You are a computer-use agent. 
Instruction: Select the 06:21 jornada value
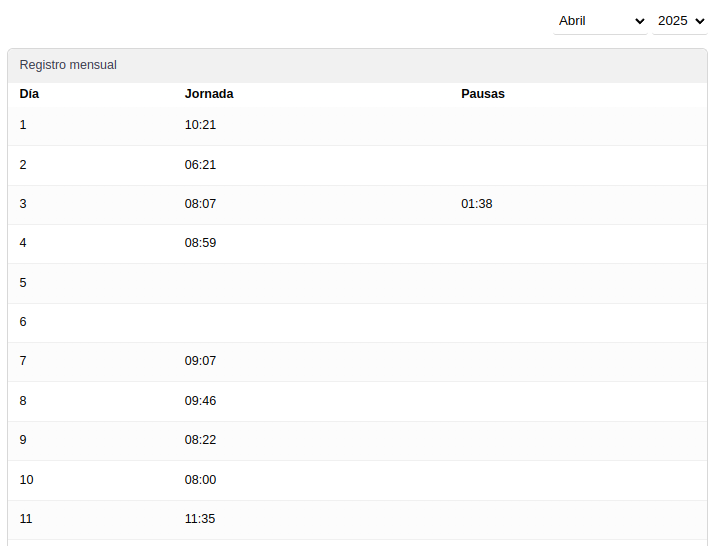coord(200,165)
